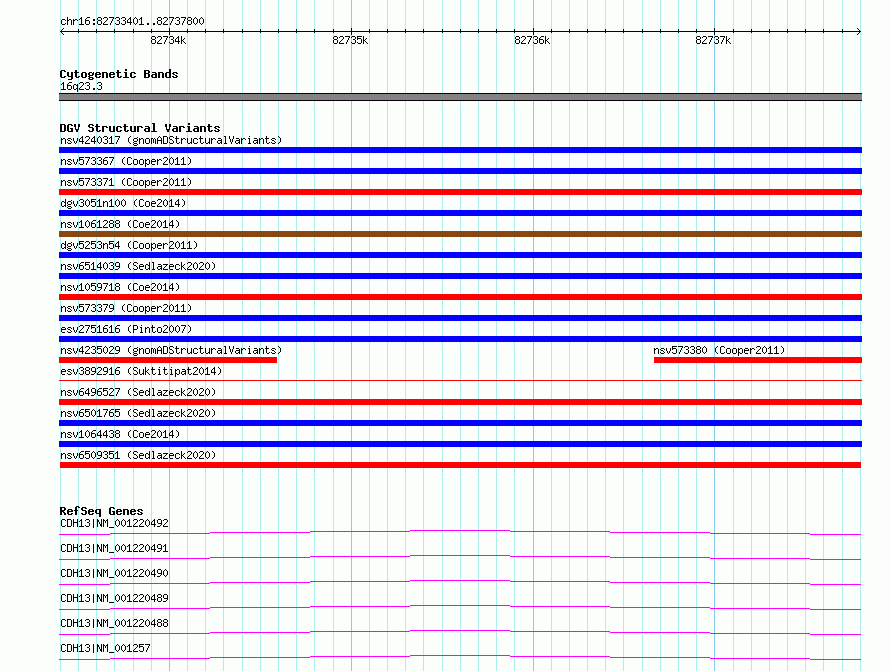Image resolution: width=890 pixels, height=671 pixels.
Task: Open the esv2751616 (Pinto2007) variant label
Action: click(126, 329)
